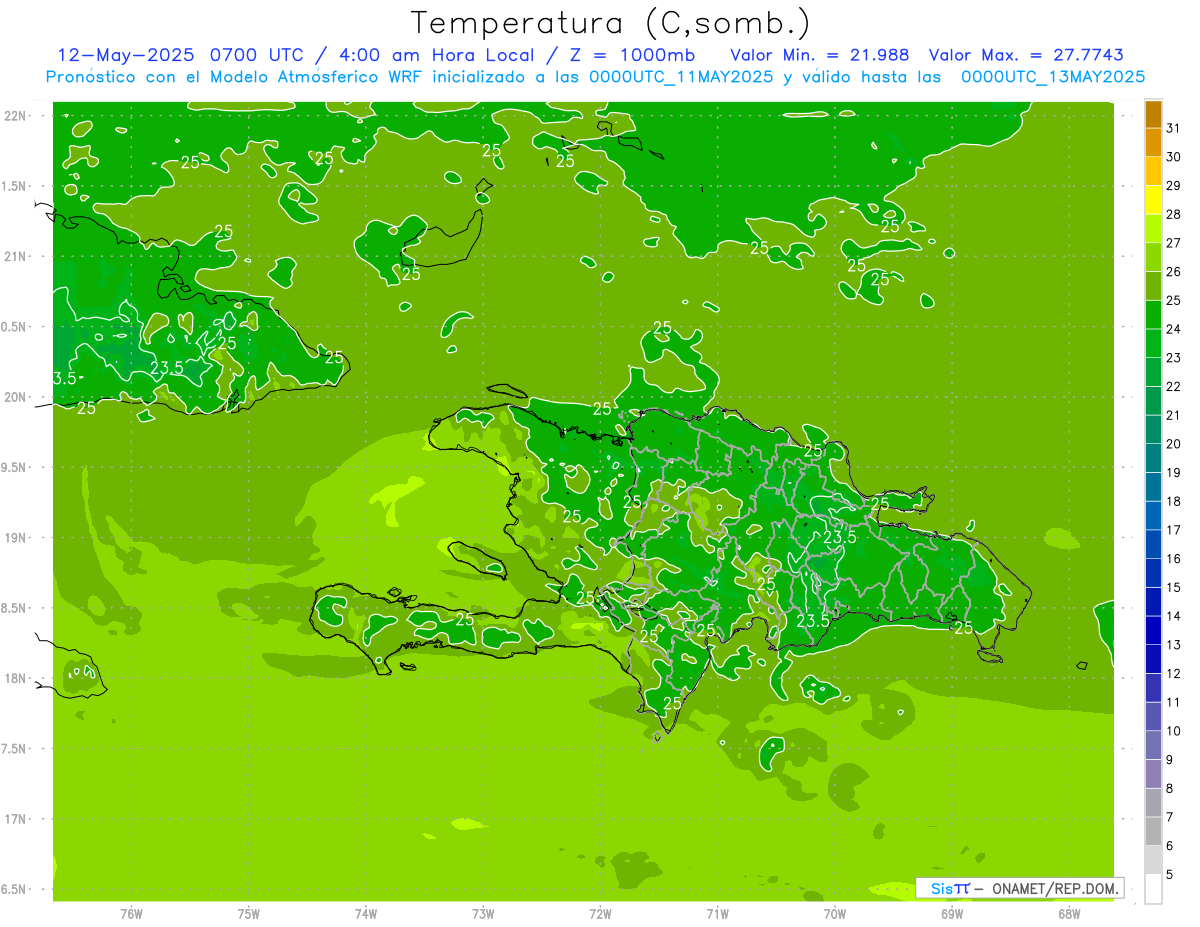Pick the white swatch below label 5
The width and height of the screenshot is (1200, 927).
point(1153,889)
